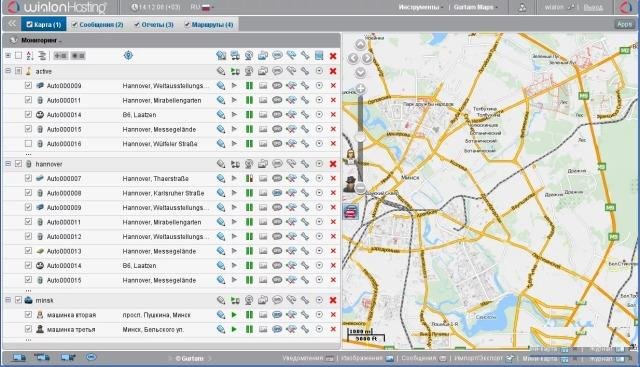The height and width of the screenshot is (367, 640).
Task: Click the wialon user name link
Action: [554, 7]
